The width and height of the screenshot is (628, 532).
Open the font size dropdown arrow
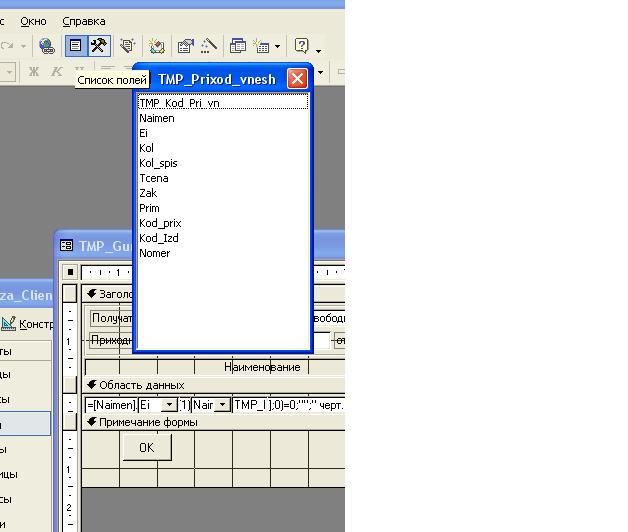[9, 73]
